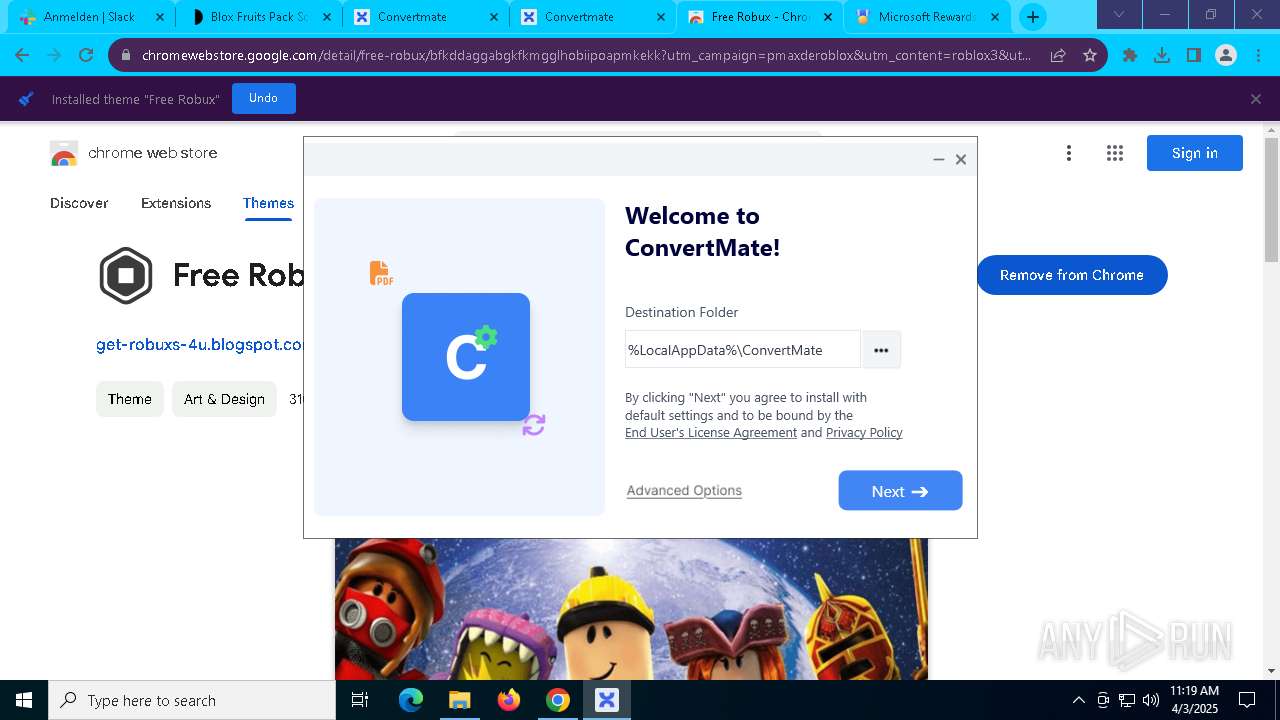The image size is (1280, 720).
Task: Minimize the ConvertMate installer dialog
Action: coord(938,159)
